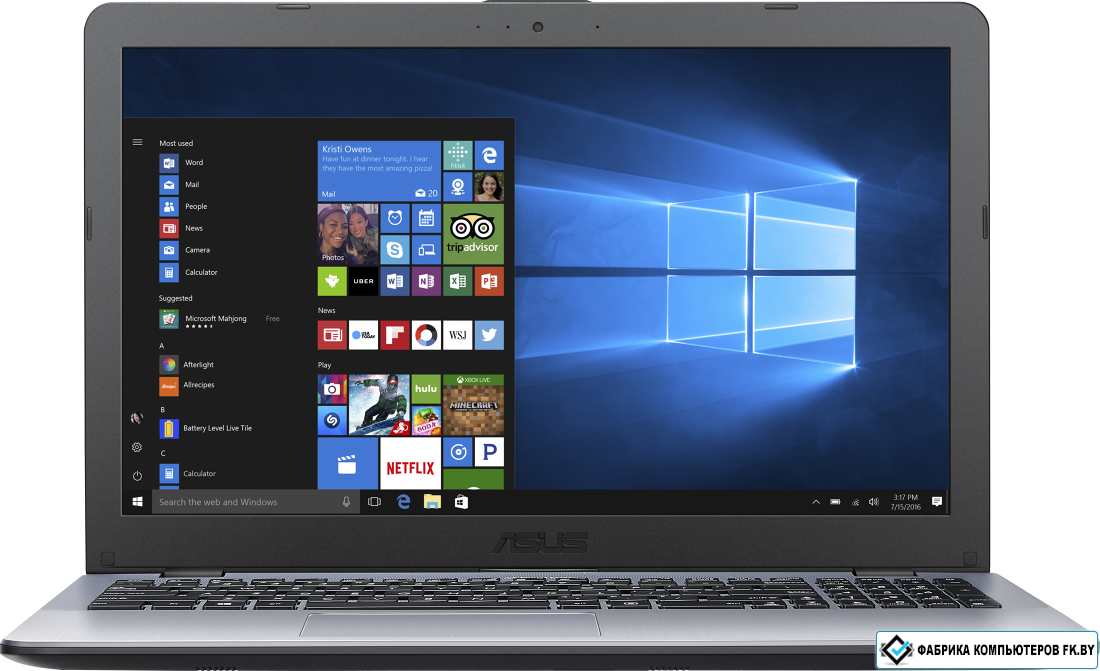Open Calculator under letter C
1100x671 pixels.
click(x=187, y=474)
